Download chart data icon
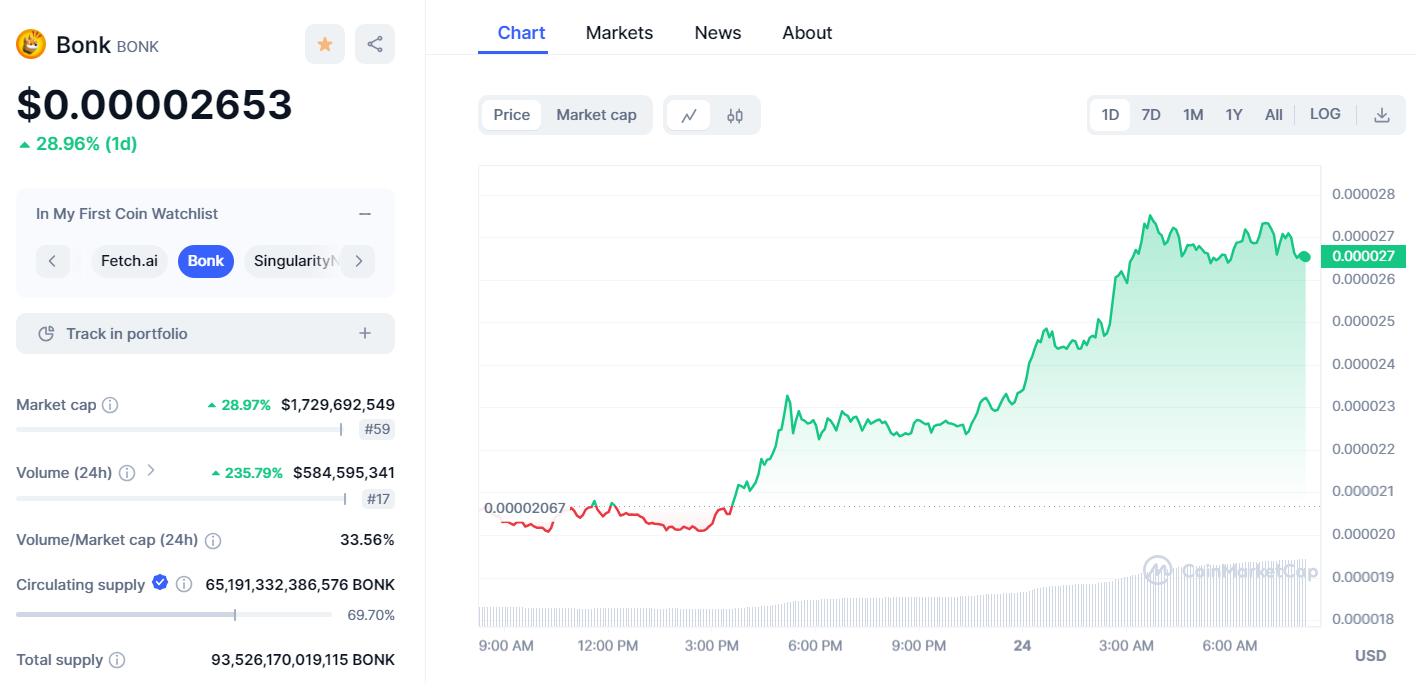1417x683 pixels. click(x=1382, y=115)
